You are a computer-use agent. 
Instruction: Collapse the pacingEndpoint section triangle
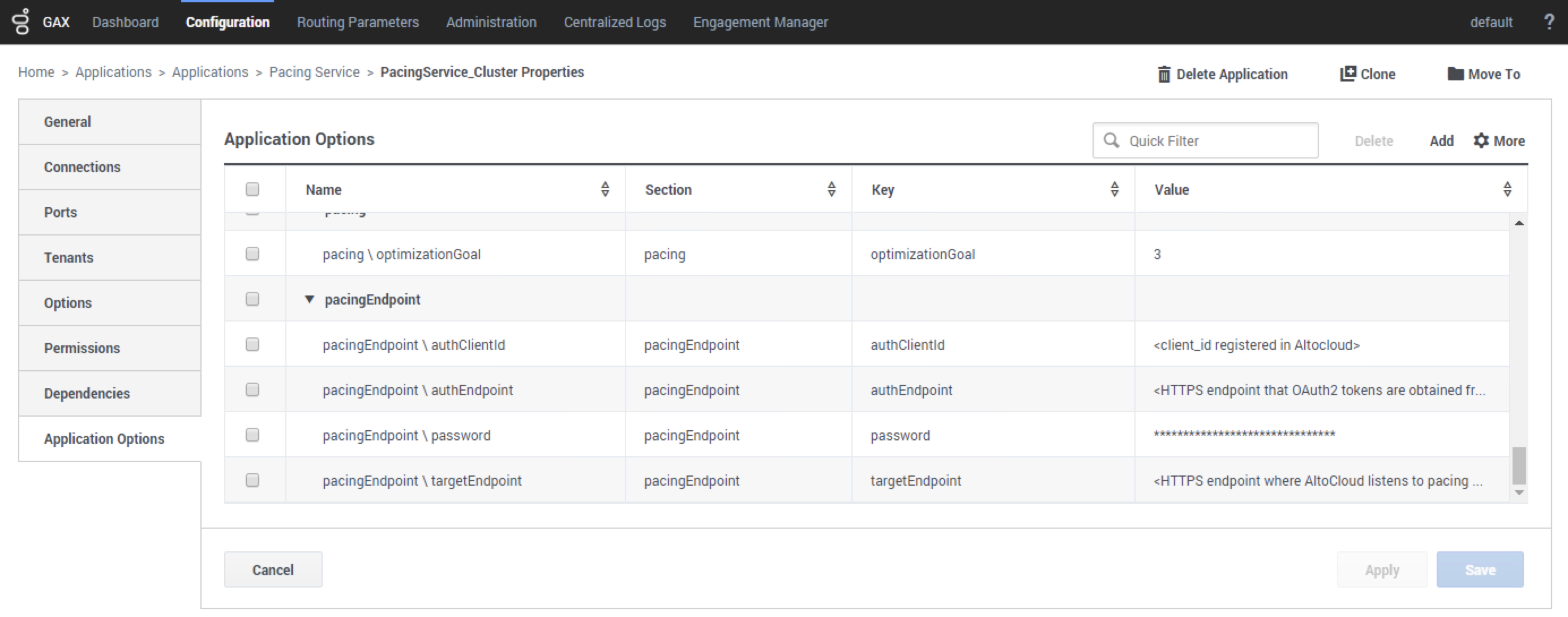[309, 299]
